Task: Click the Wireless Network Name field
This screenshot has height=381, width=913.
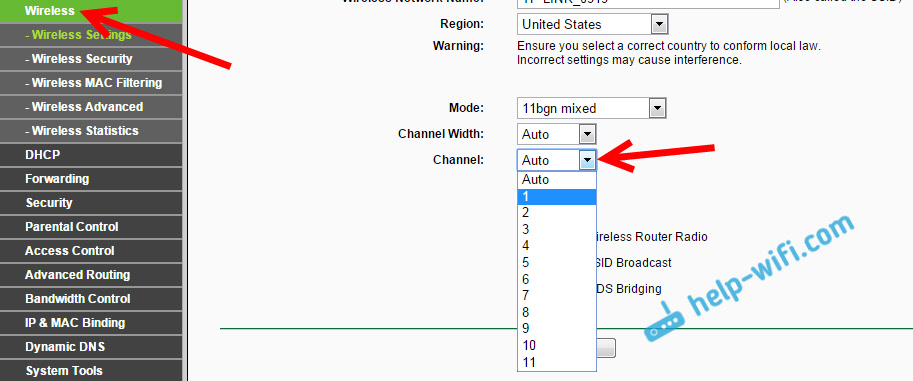Action: click(x=648, y=3)
